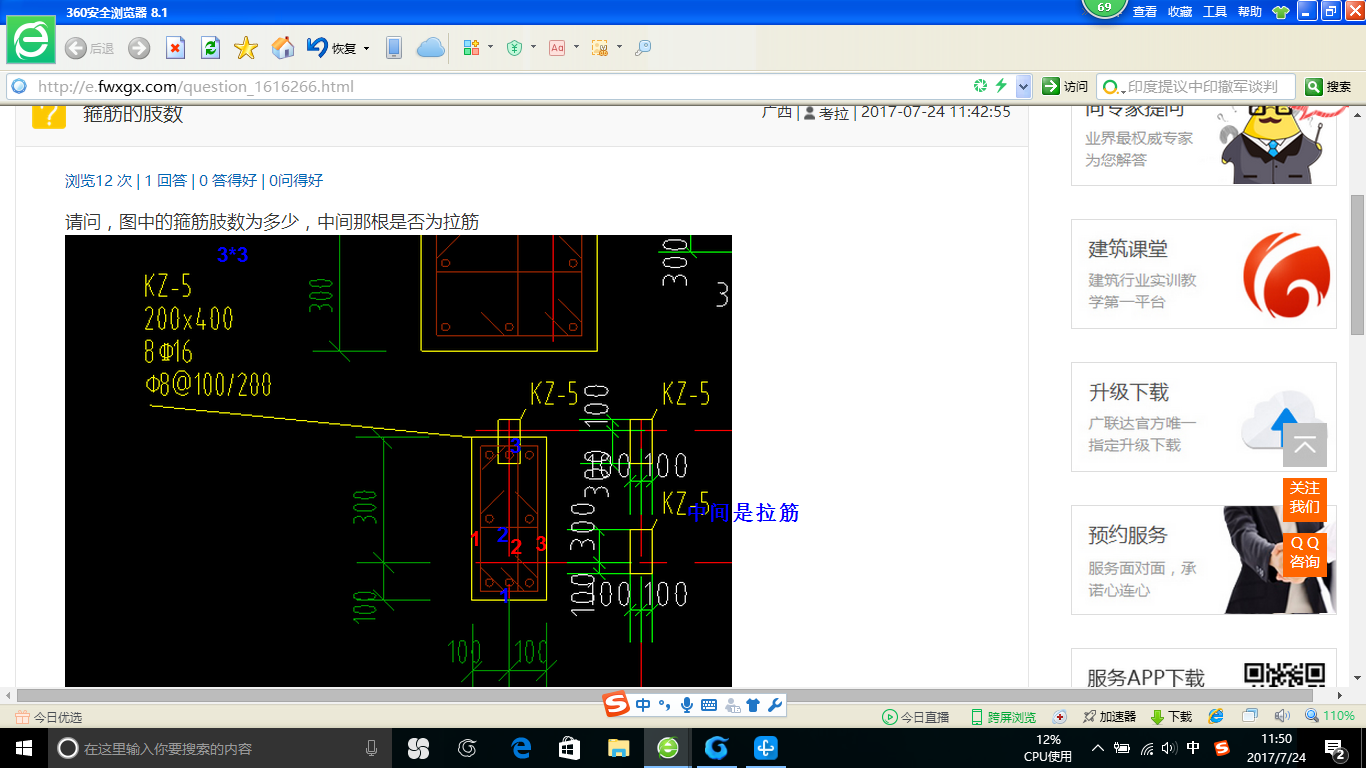Viewport: 1366px width, 768px height.
Task: Click the horizontal page scrollbar
Action: click(x=665, y=695)
